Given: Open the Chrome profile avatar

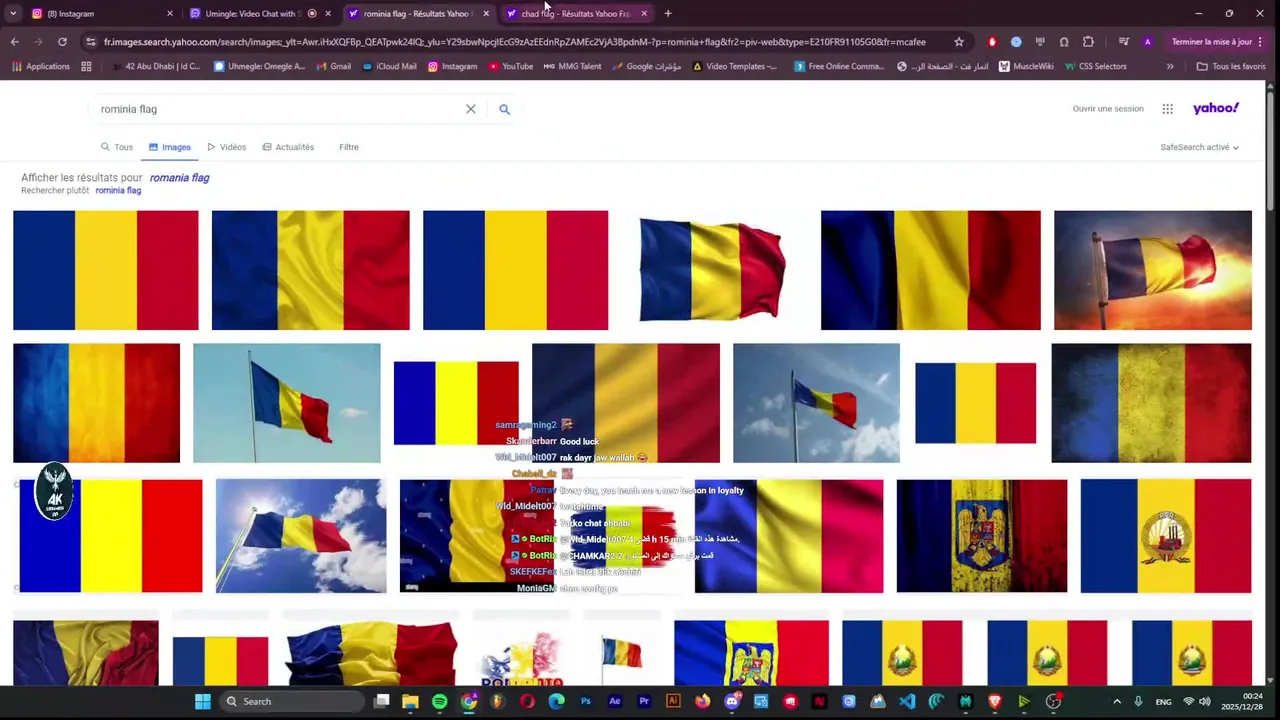Looking at the screenshot, I should 1147,42.
